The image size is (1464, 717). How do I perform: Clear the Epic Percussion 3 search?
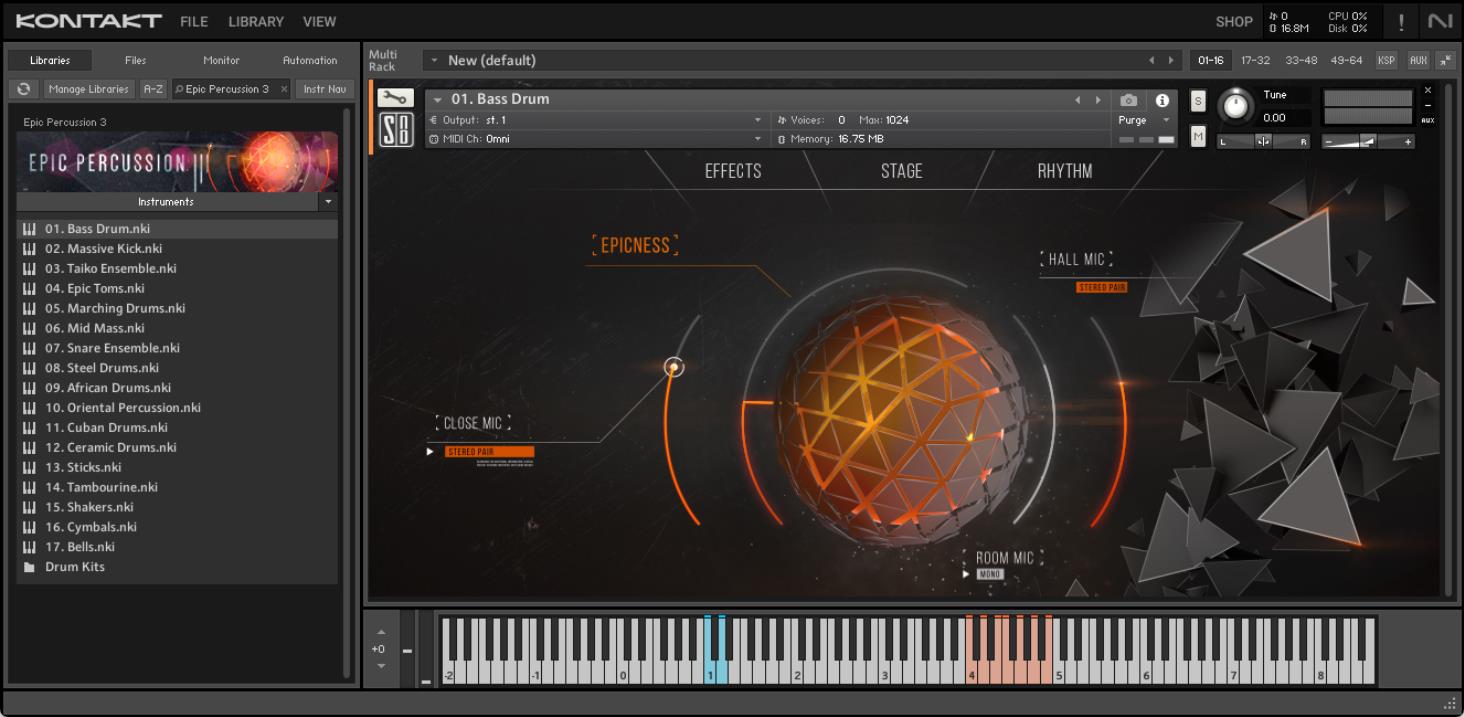tap(284, 89)
